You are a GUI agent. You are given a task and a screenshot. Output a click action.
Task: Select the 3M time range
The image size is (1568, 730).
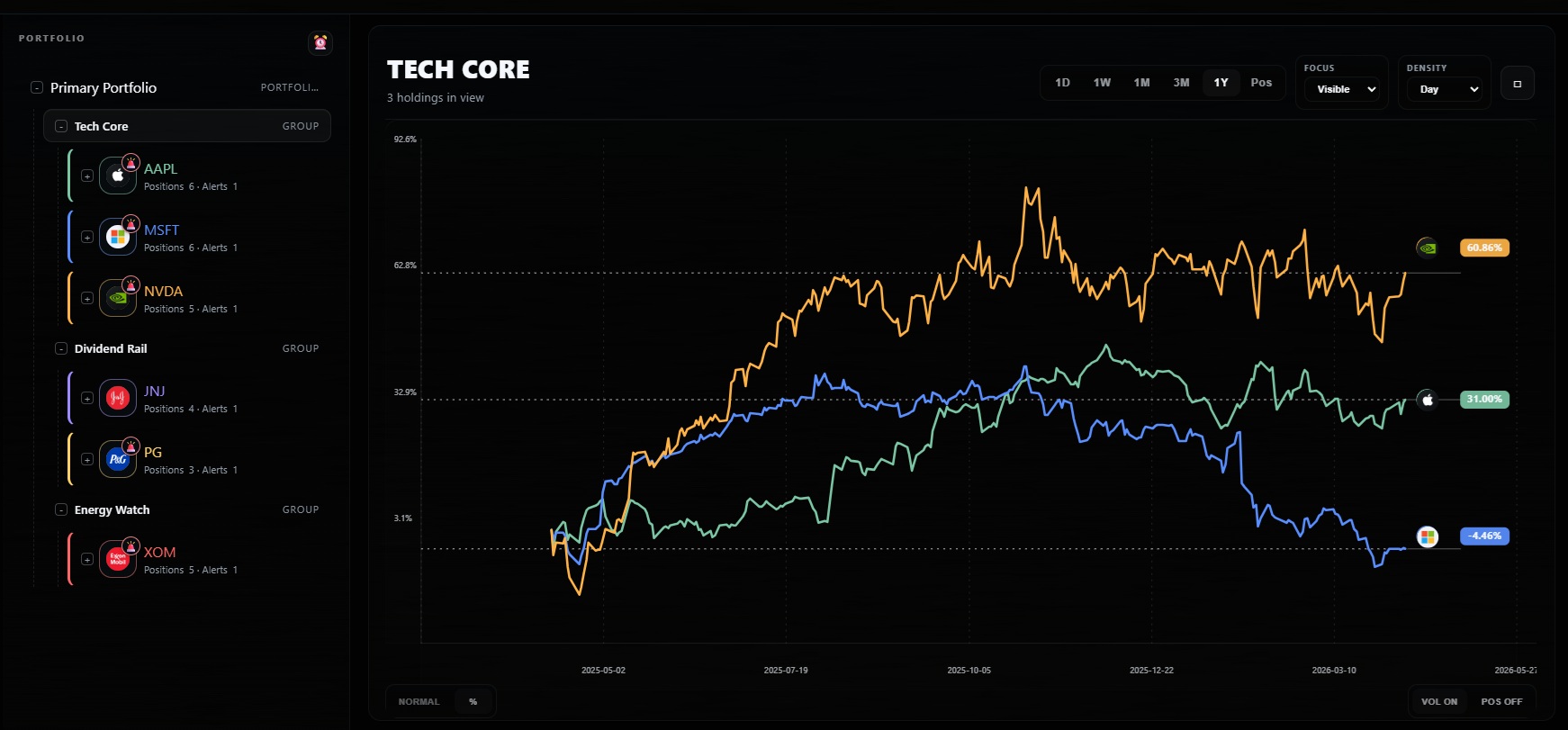1181,83
